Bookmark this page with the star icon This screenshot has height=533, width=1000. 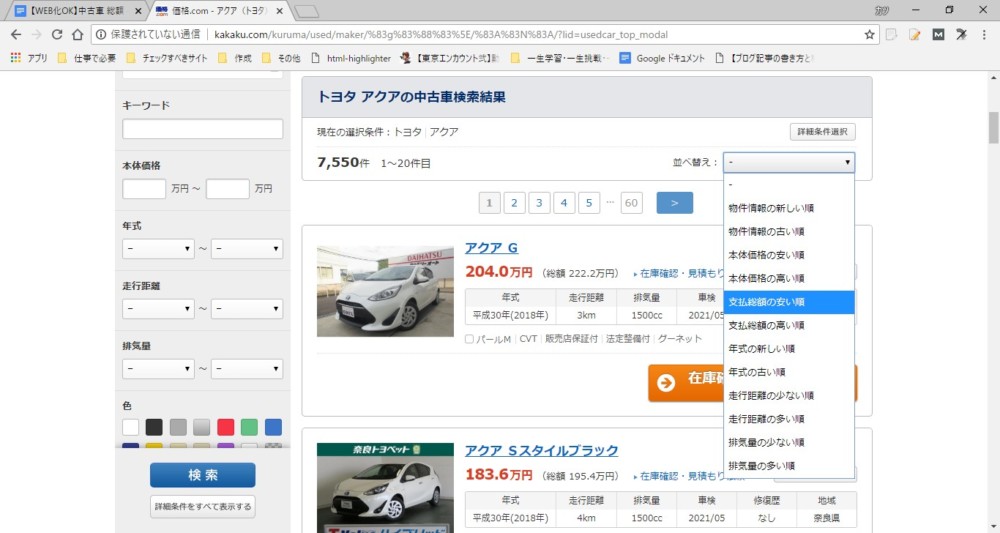tap(869, 34)
